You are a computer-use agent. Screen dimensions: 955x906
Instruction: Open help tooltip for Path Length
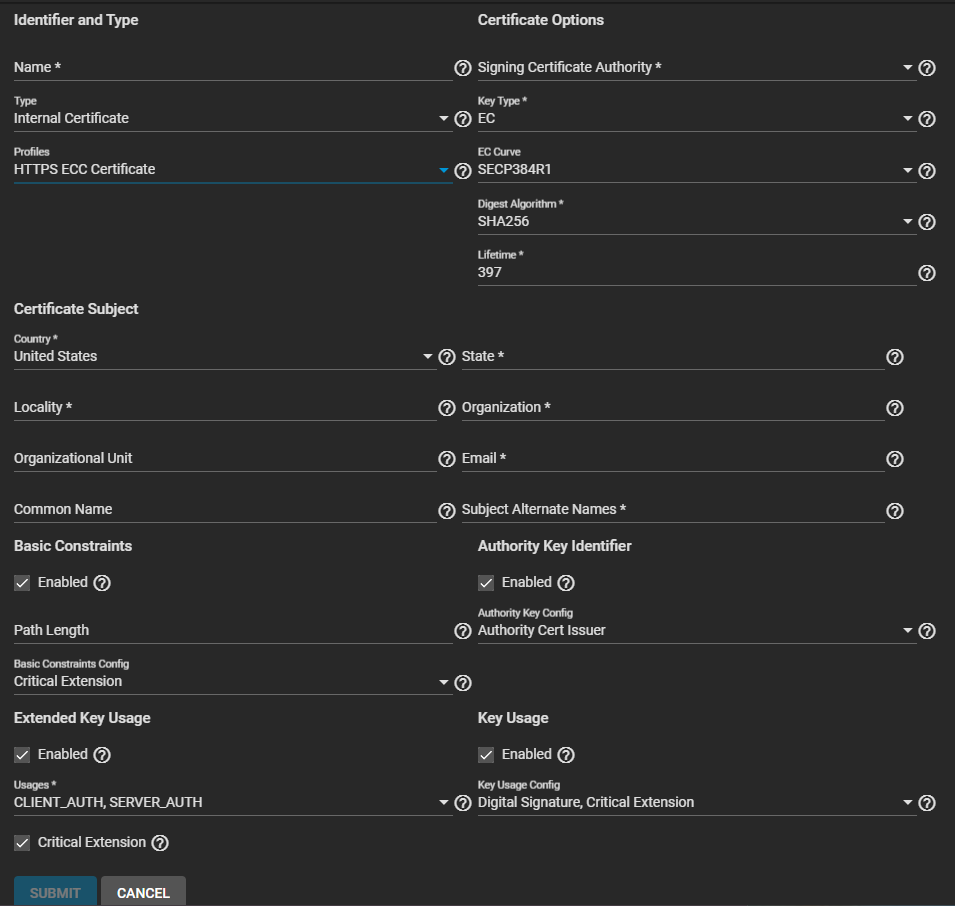click(x=463, y=631)
